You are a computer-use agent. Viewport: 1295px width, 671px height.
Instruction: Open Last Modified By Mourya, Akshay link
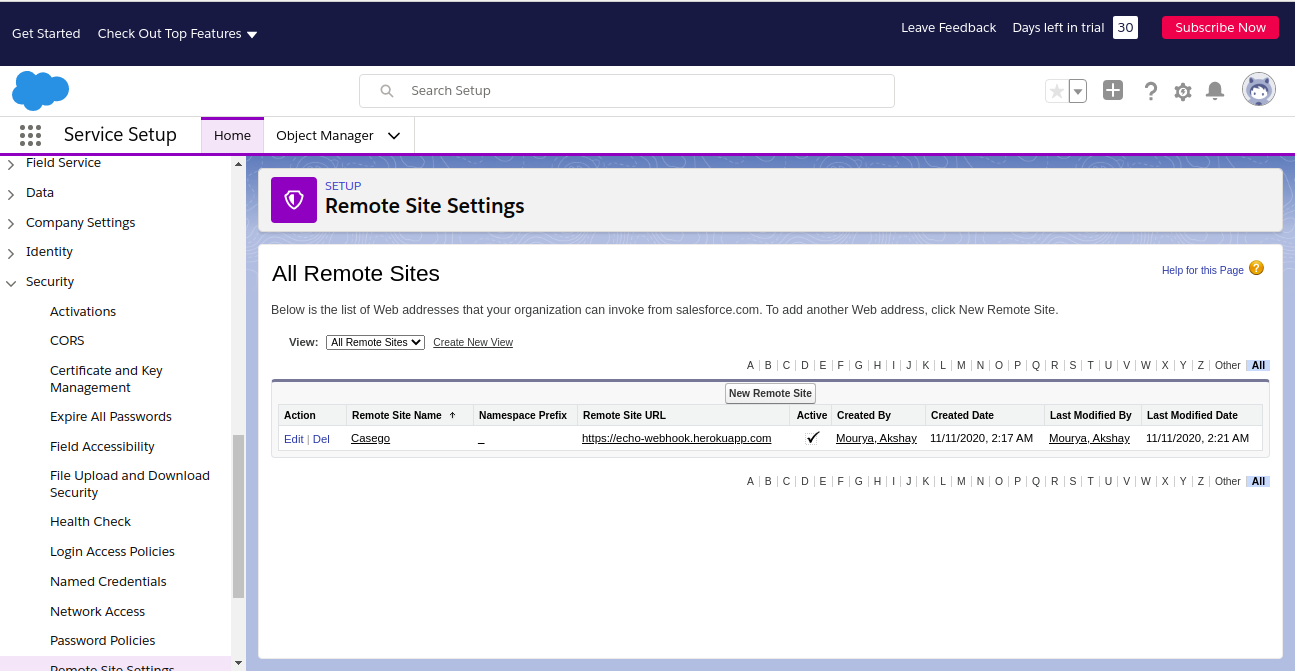(x=1089, y=439)
